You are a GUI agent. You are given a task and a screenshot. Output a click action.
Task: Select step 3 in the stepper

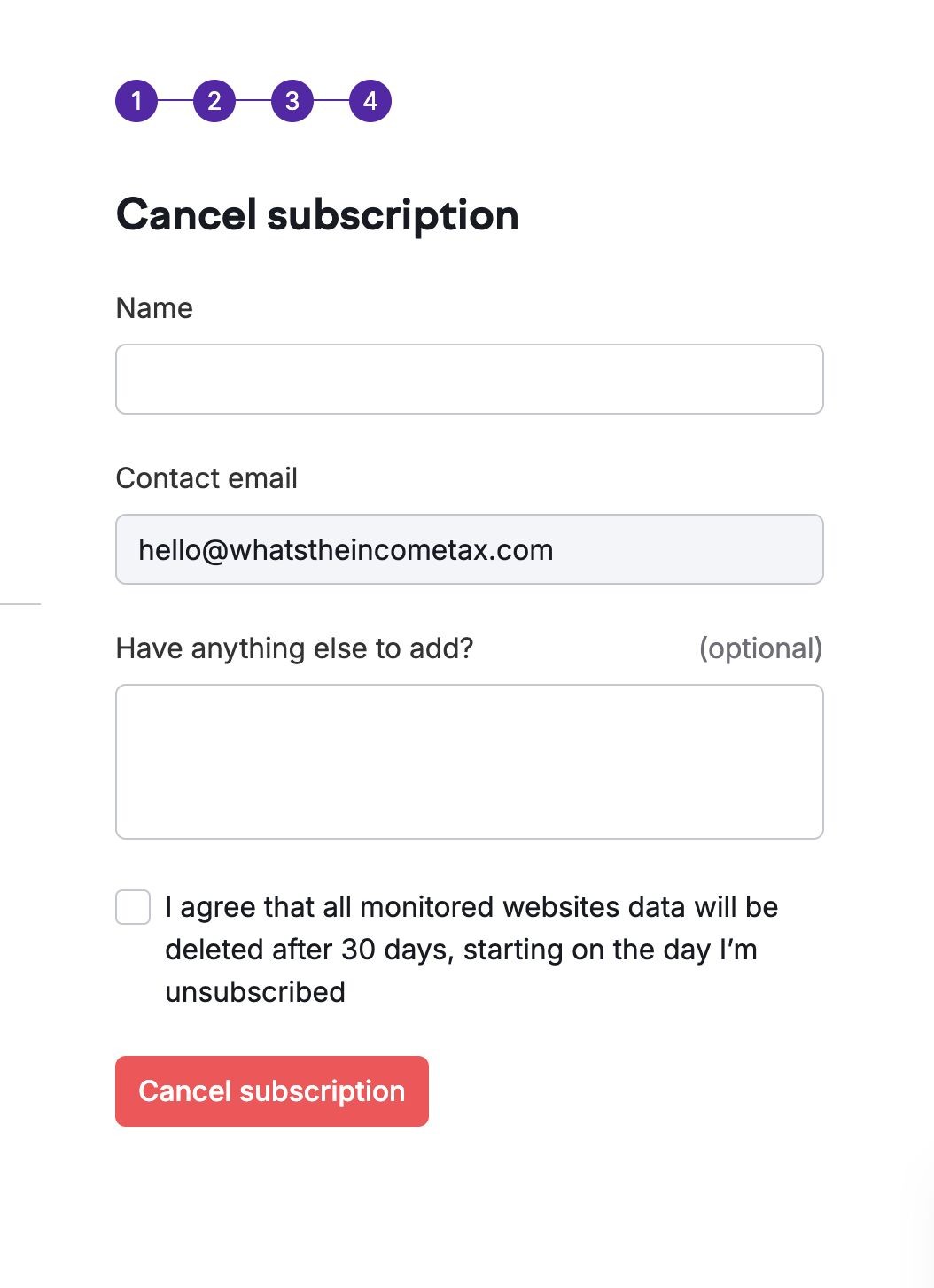click(x=292, y=101)
